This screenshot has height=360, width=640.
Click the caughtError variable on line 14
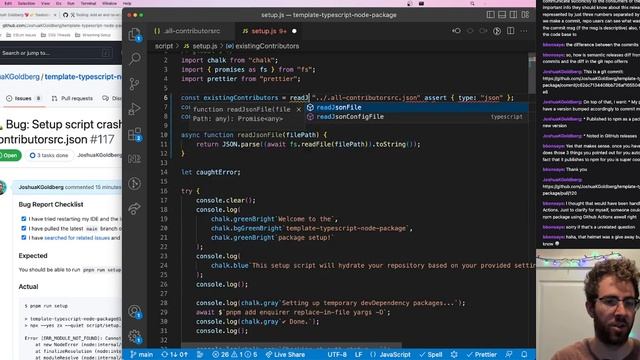pyautogui.click(x=218, y=172)
